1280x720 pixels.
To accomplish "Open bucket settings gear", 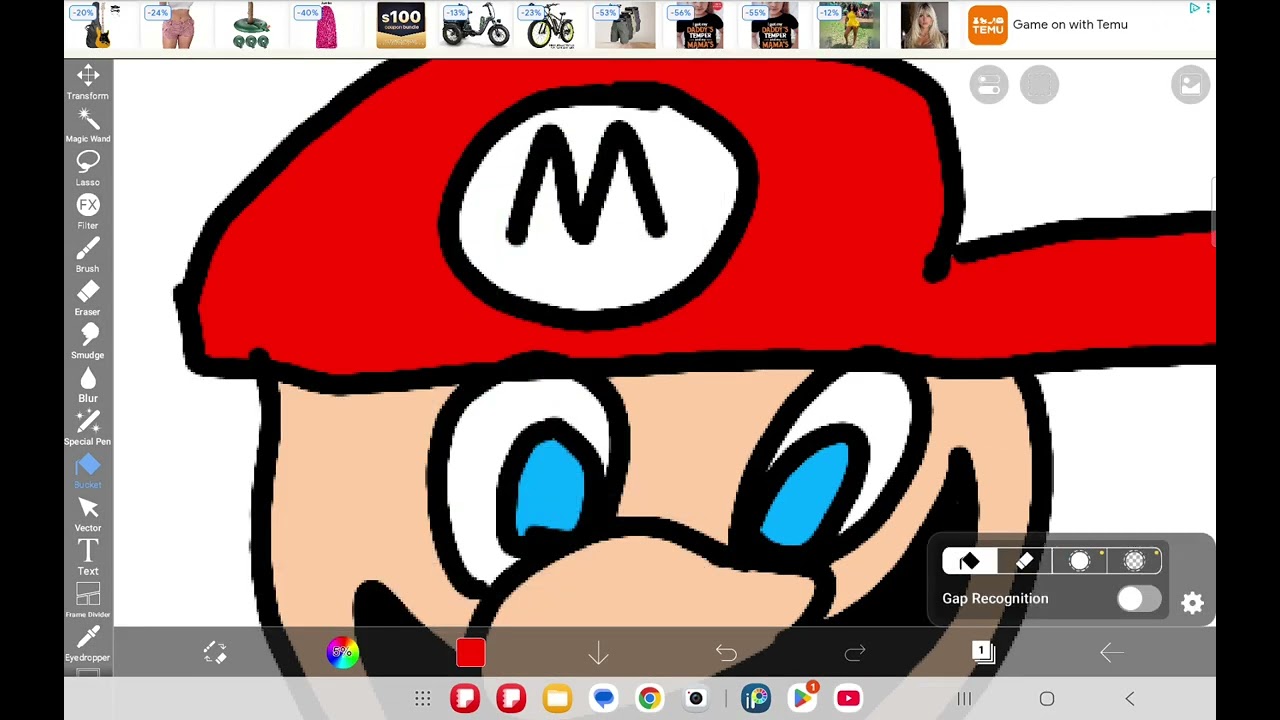I will (1192, 603).
